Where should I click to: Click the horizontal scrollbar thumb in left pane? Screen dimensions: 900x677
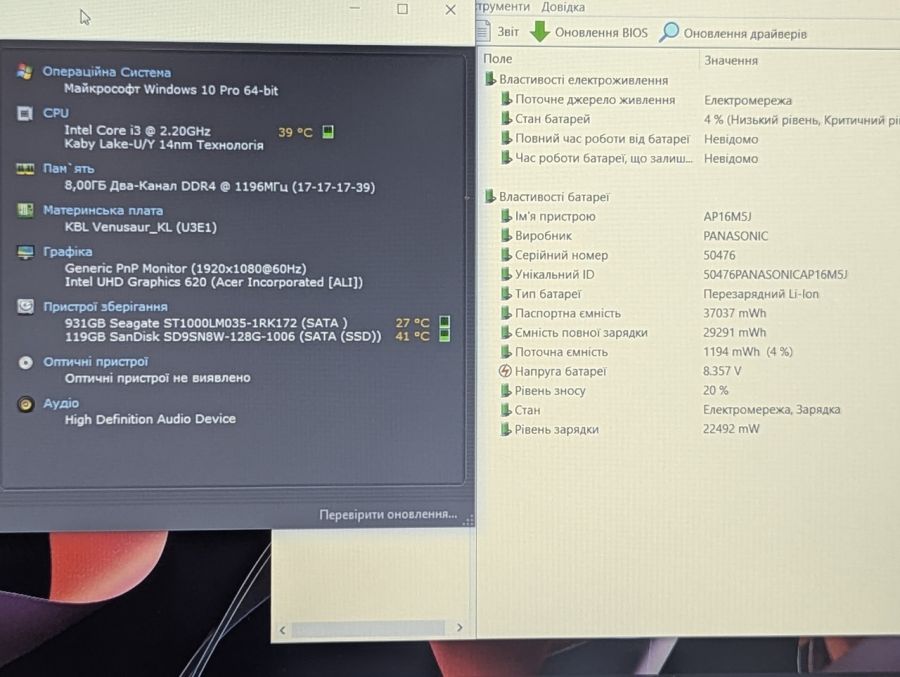click(368, 629)
